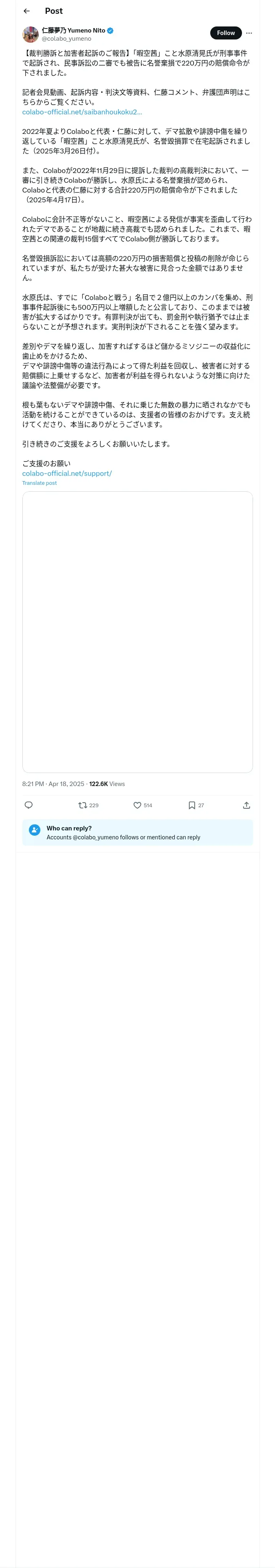Like the post with the heart icon
275x1568 pixels.
pos(138,805)
